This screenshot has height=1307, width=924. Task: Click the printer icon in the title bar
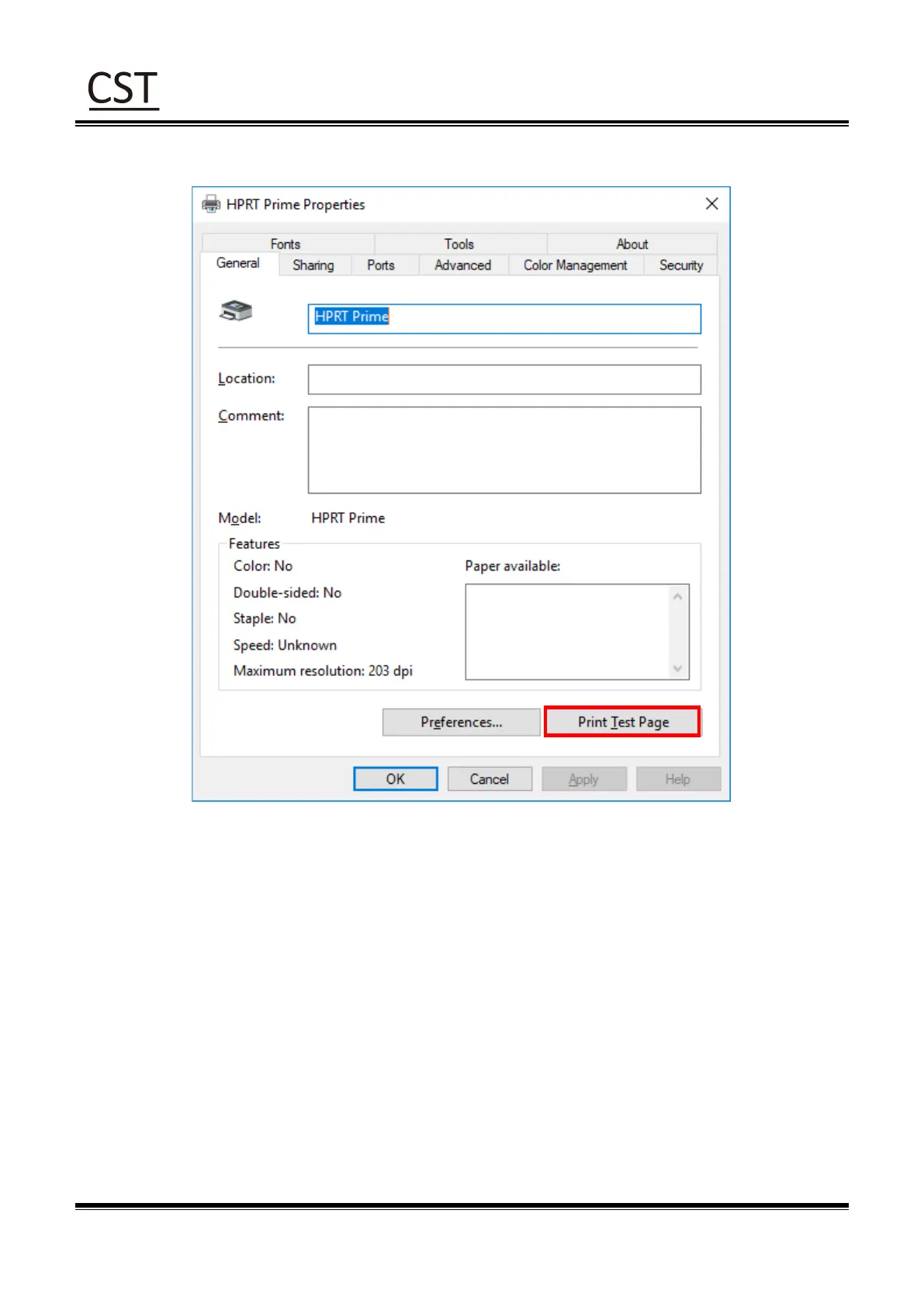coord(211,204)
